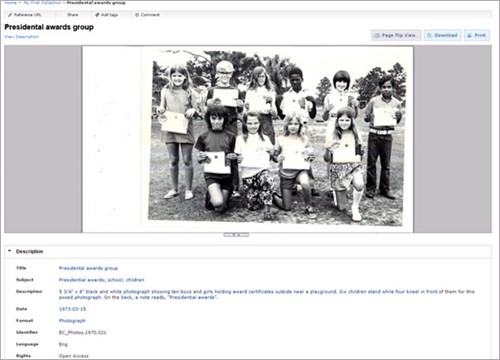The width and height of the screenshot is (500, 360).
Task: Click the Add tags tag icon
Action: point(97,15)
